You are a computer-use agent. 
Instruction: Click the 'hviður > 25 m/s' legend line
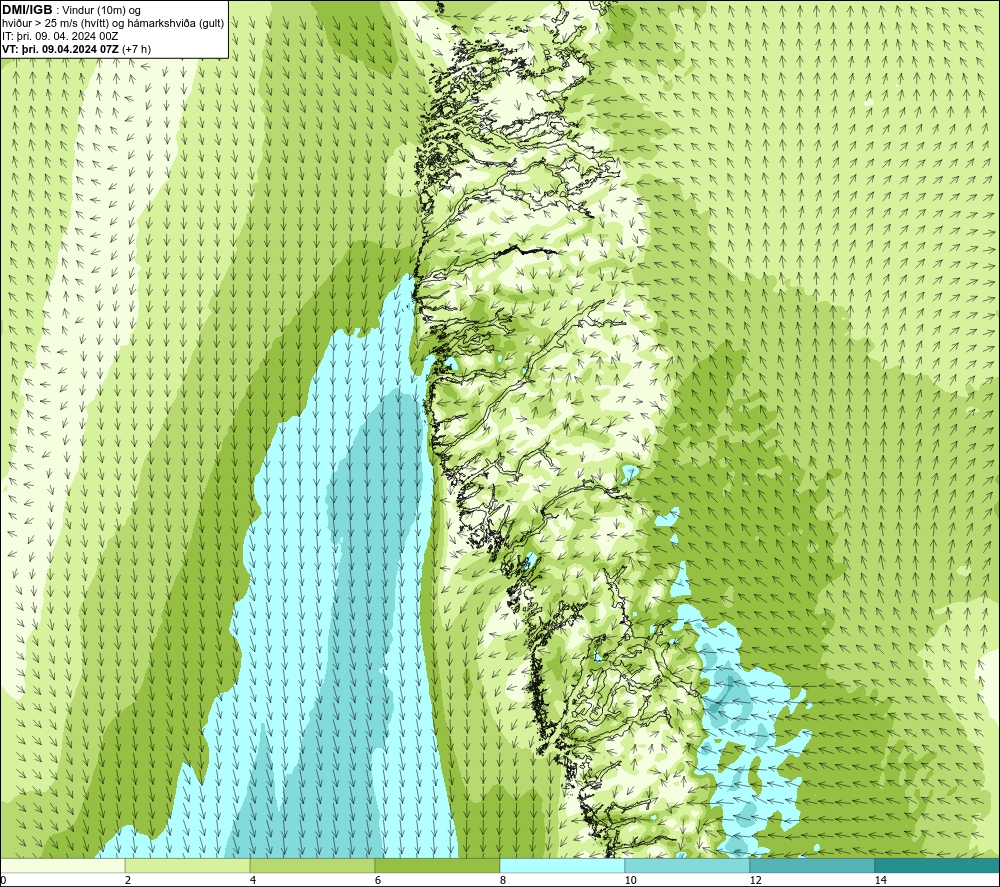[x=113, y=24]
